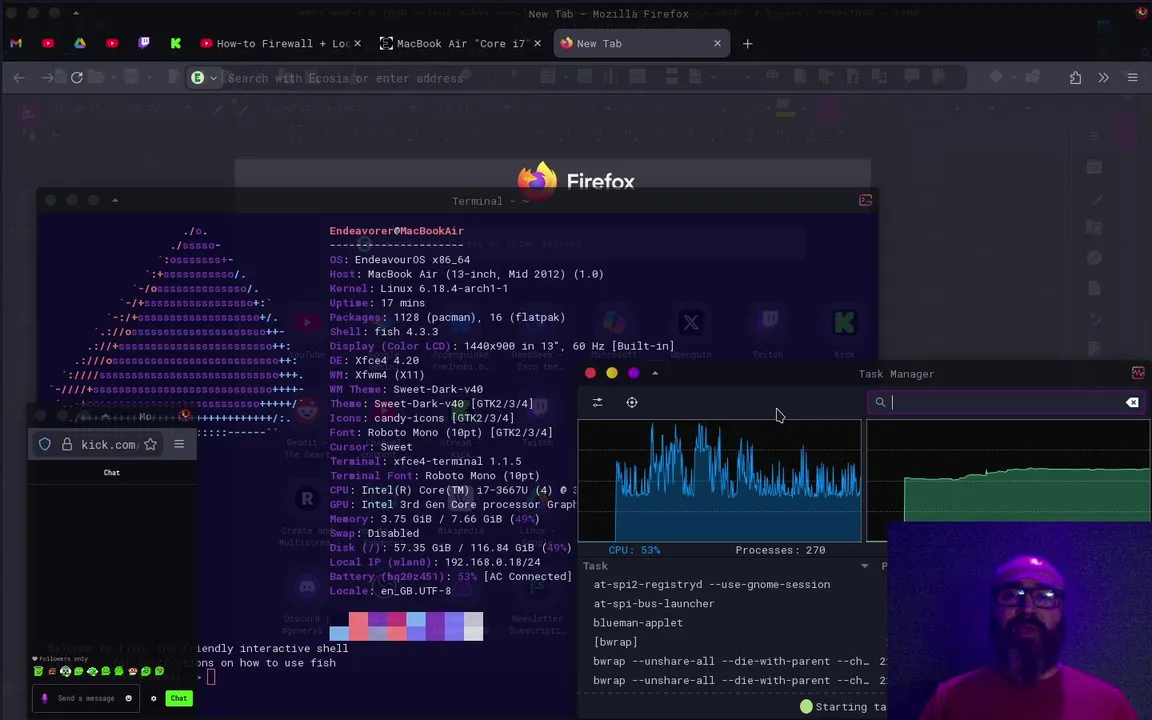
Task: Click the Task Manager crosshair identify-window icon
Action: point(632,403)
